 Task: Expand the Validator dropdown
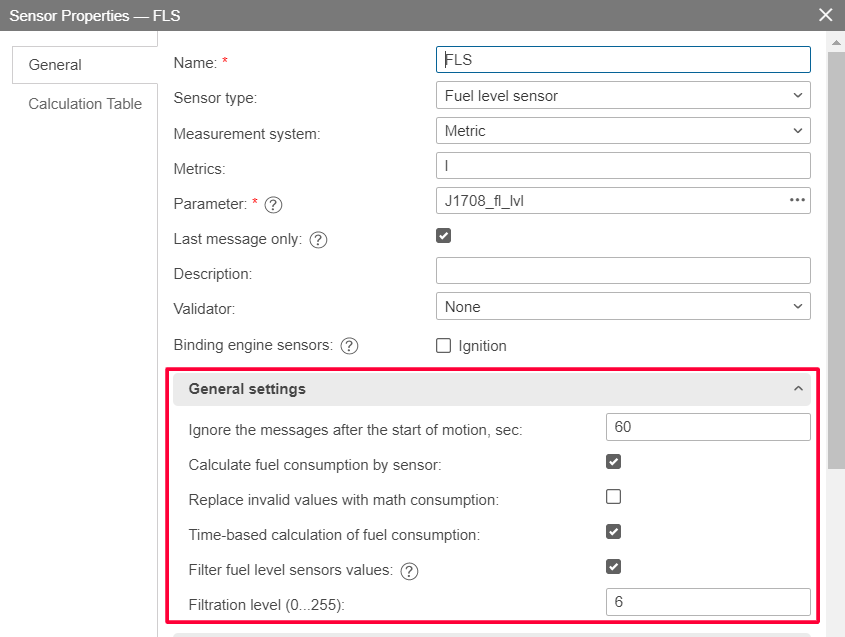tap(623, 307)
